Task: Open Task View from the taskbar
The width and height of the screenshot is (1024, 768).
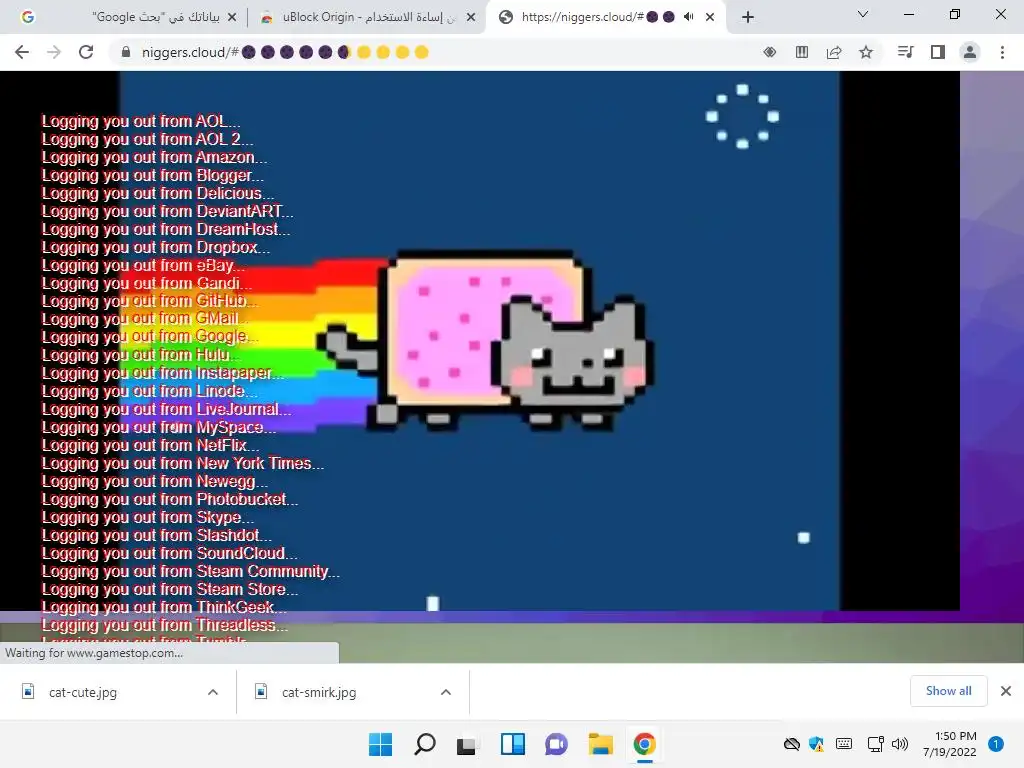Action: click(467, 744)
